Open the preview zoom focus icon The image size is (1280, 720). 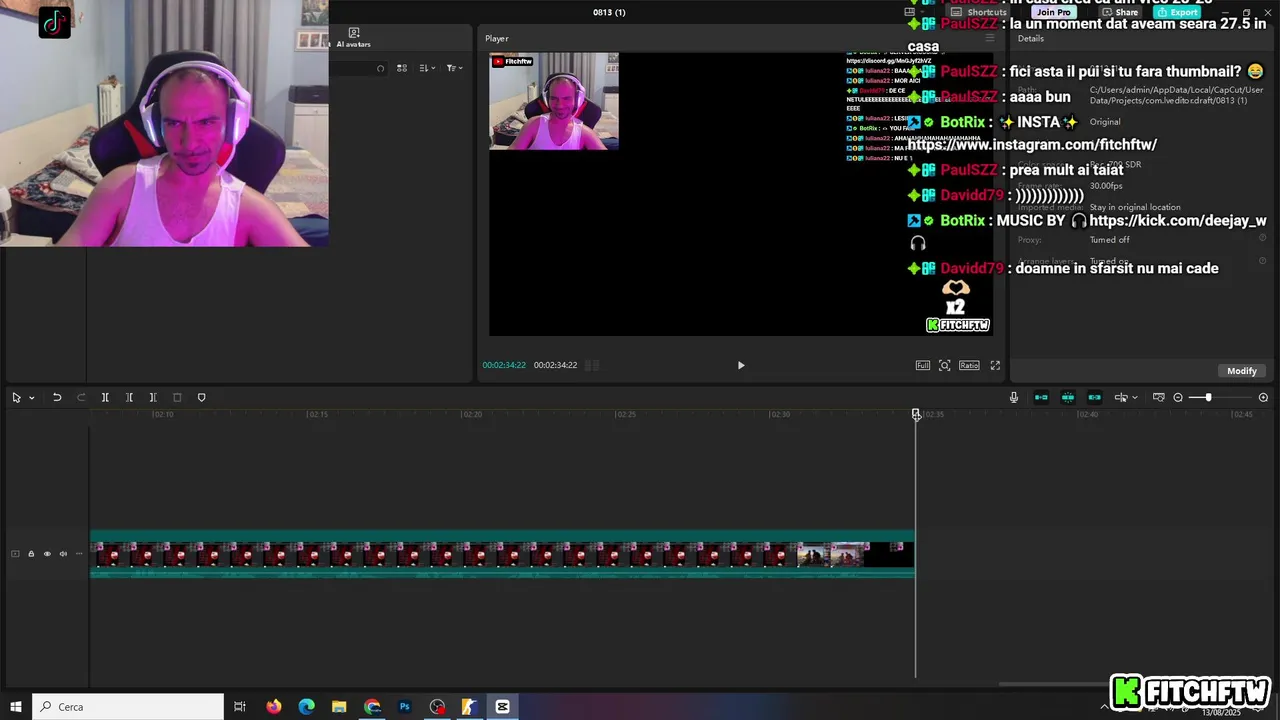pyautogui.click(x=944, y=366)
